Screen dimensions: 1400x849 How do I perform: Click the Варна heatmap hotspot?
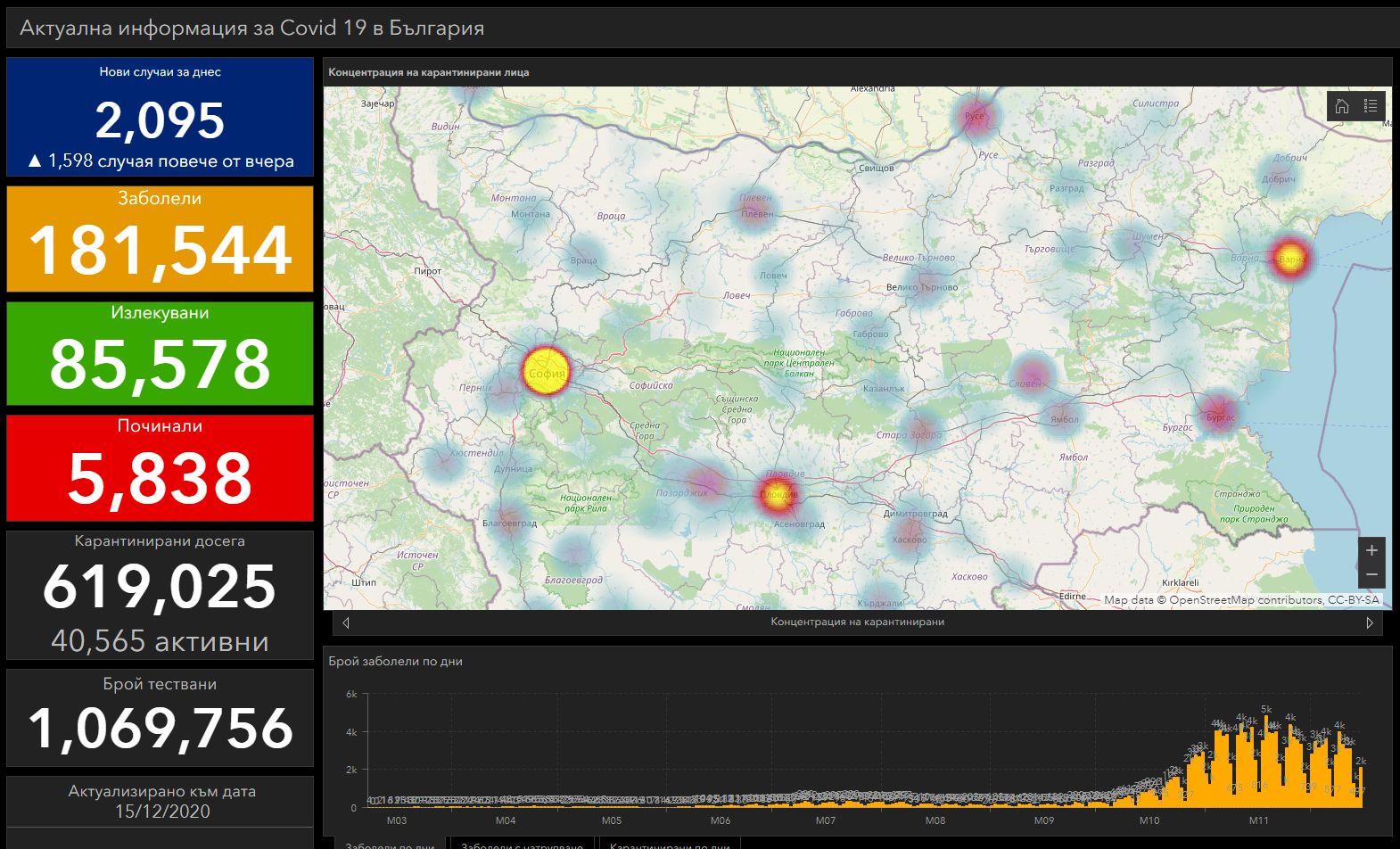[1289, 259]
